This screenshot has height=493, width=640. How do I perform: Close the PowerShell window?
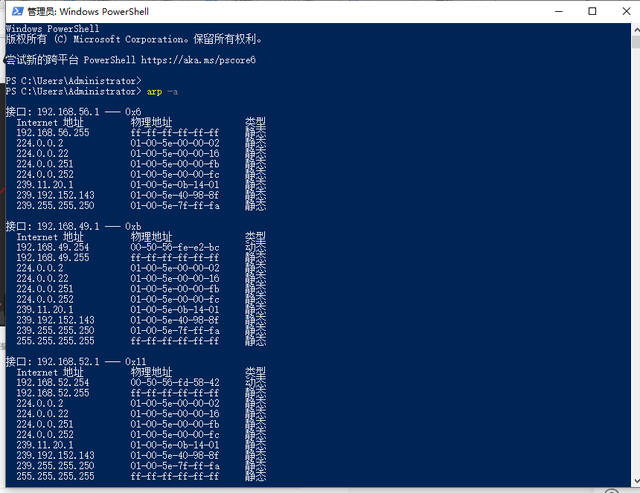tap(626, 11)
